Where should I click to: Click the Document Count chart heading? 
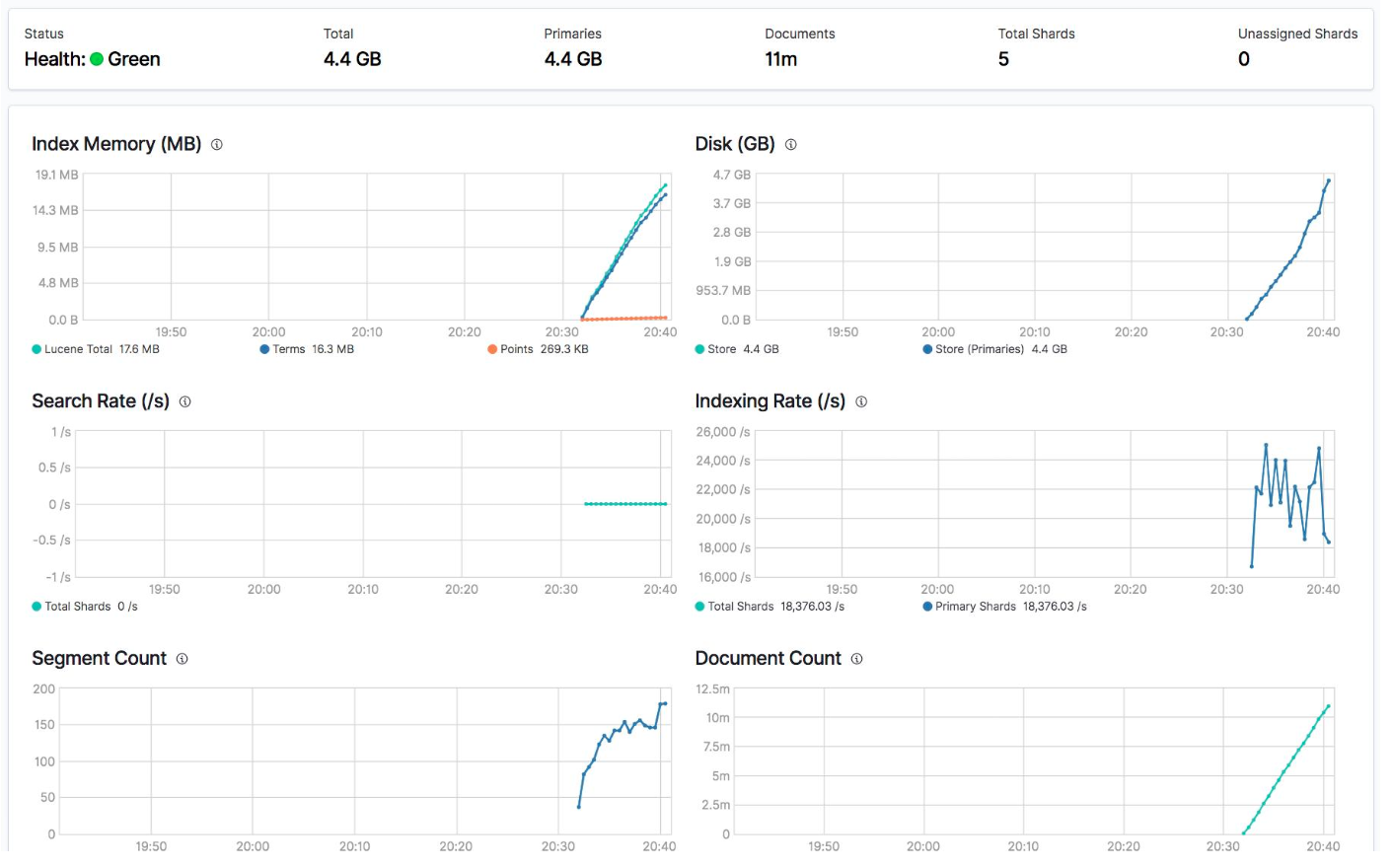[x=768, y=659]
